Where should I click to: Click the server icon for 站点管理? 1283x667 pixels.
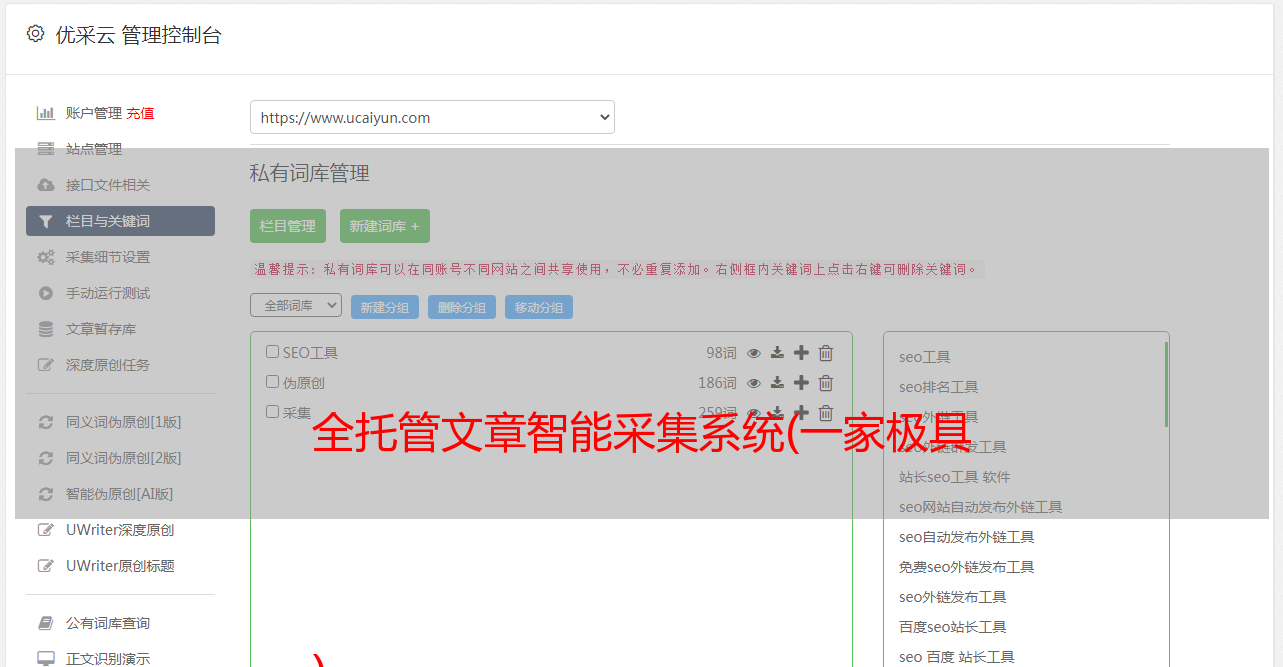coord(45,149)
